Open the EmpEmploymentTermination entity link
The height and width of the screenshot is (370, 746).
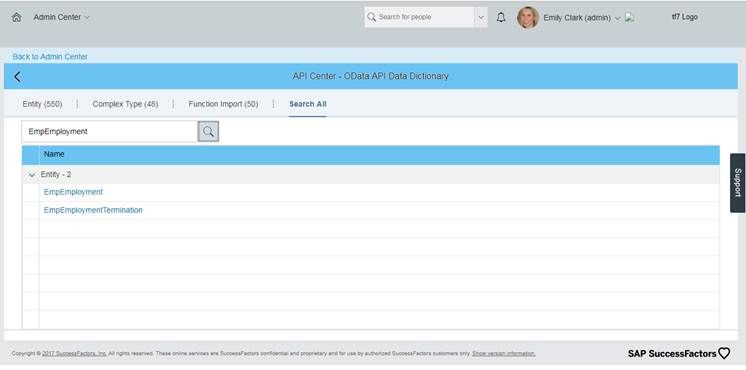click(x=93, y=210)
